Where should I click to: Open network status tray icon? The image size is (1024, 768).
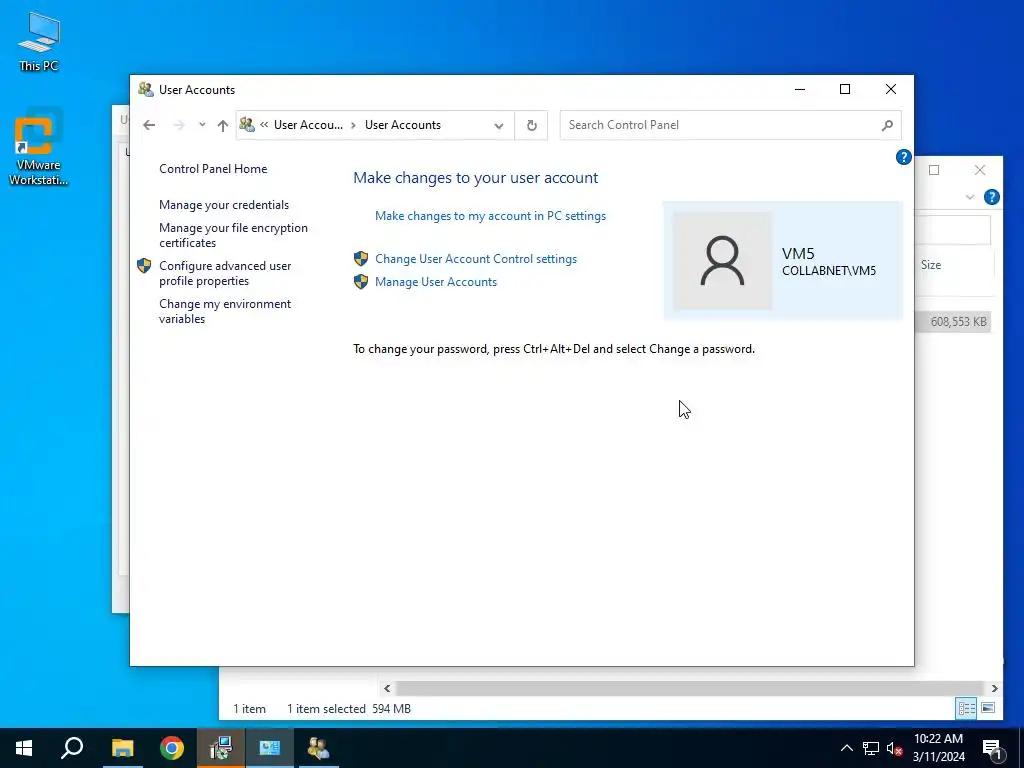[871, 748]
